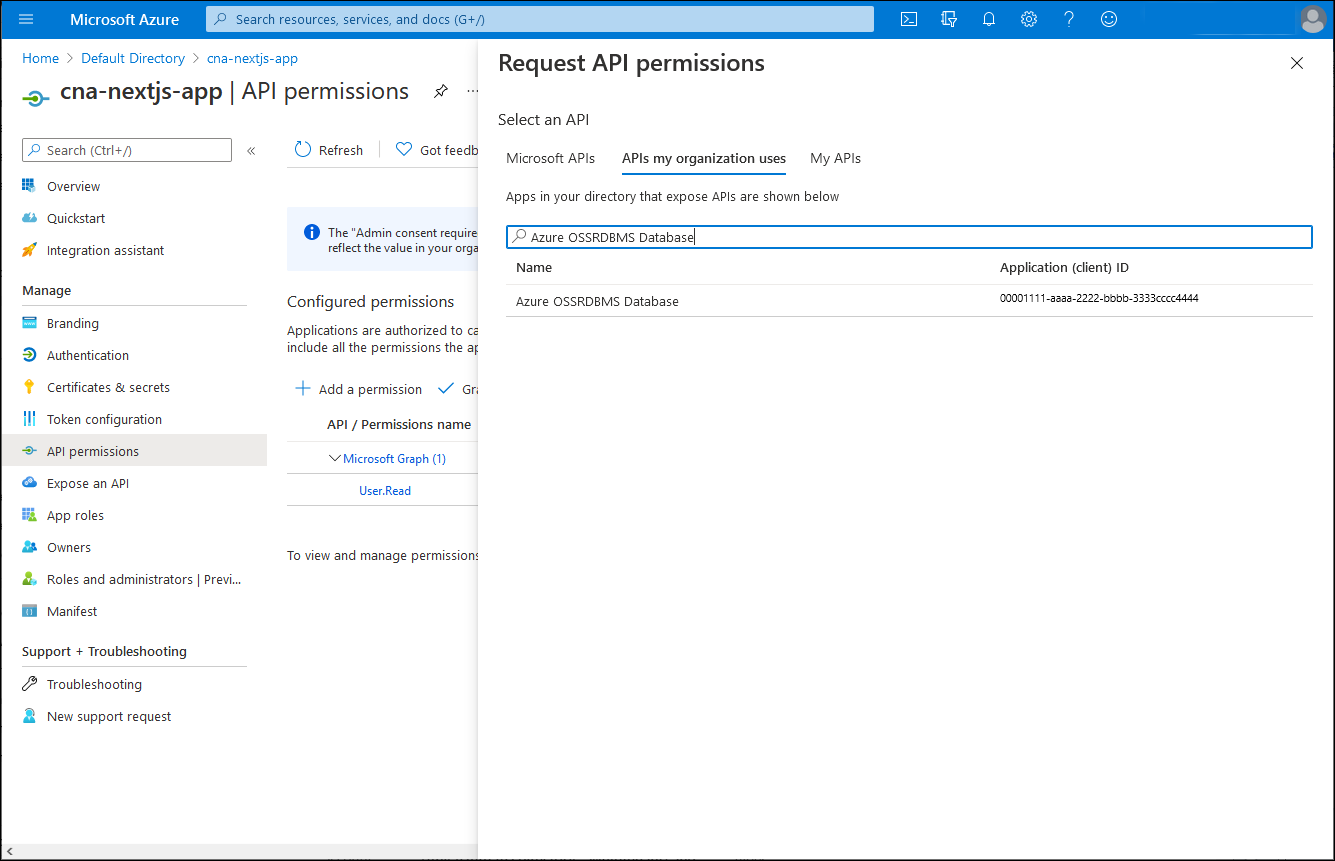The height and width of the screenshot is (861, 1335).
Task: Open the help question mark icon
Action: pos(1069,19)
